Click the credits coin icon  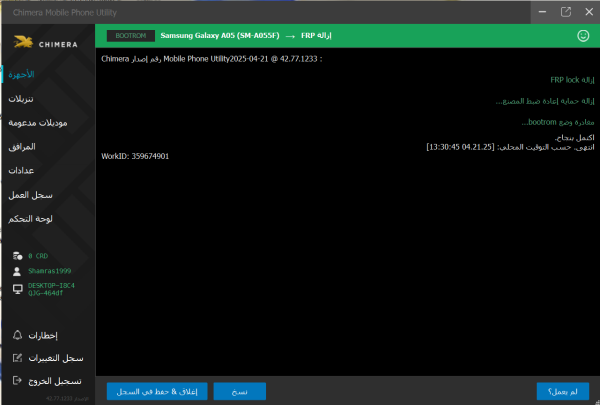[x=17, y=256]
